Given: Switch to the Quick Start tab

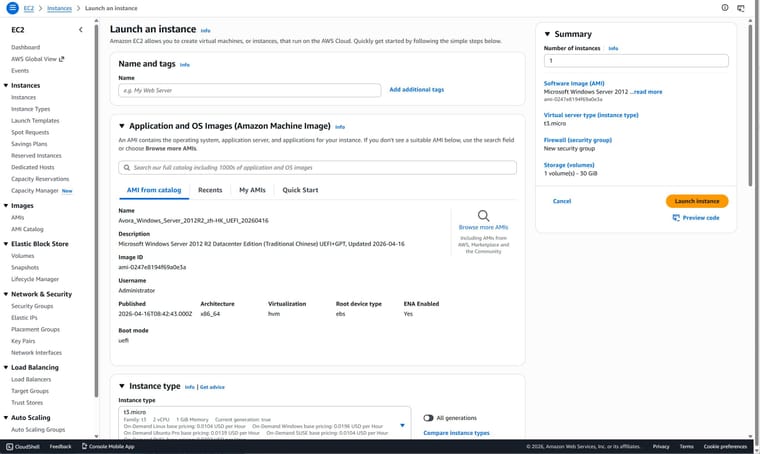Looking at the screenshot, I should 300,190.
